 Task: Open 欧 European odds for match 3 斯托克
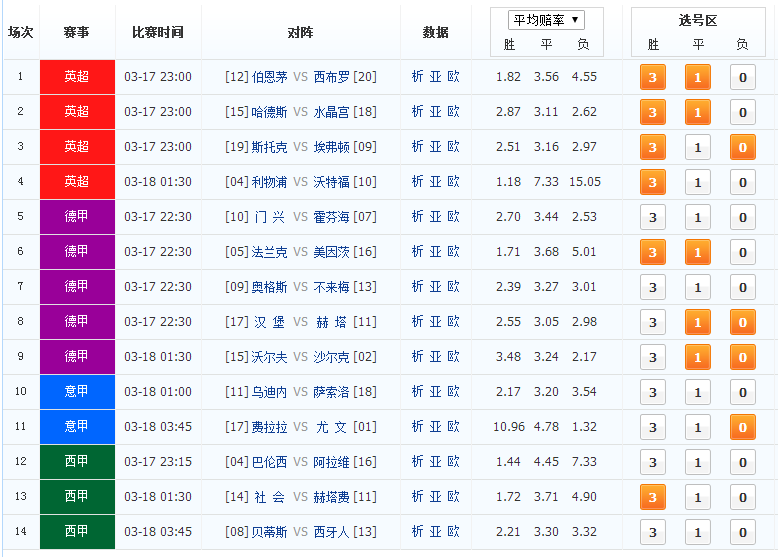click(454, 146)
